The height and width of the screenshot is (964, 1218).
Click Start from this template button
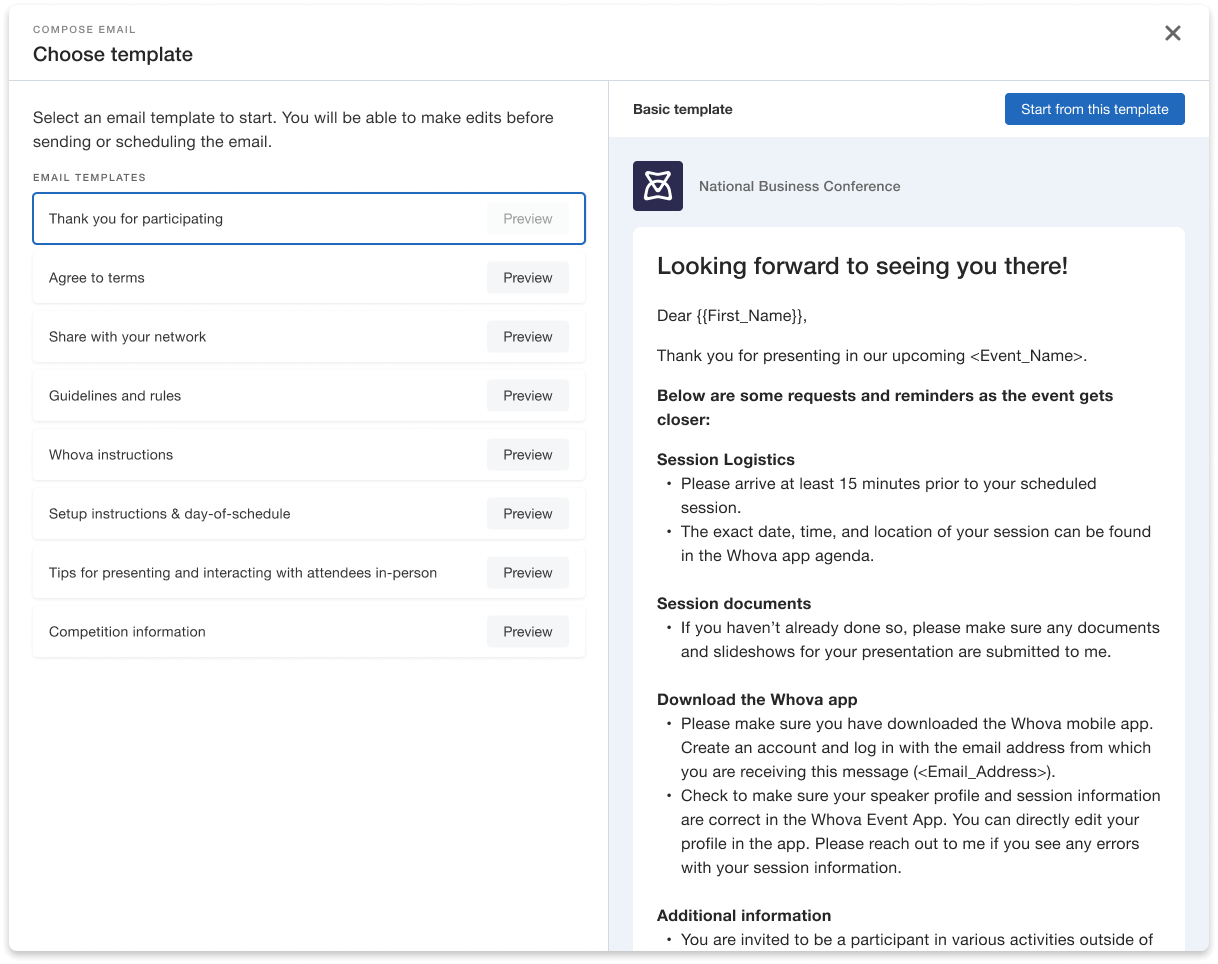[x=1094, y=109]
